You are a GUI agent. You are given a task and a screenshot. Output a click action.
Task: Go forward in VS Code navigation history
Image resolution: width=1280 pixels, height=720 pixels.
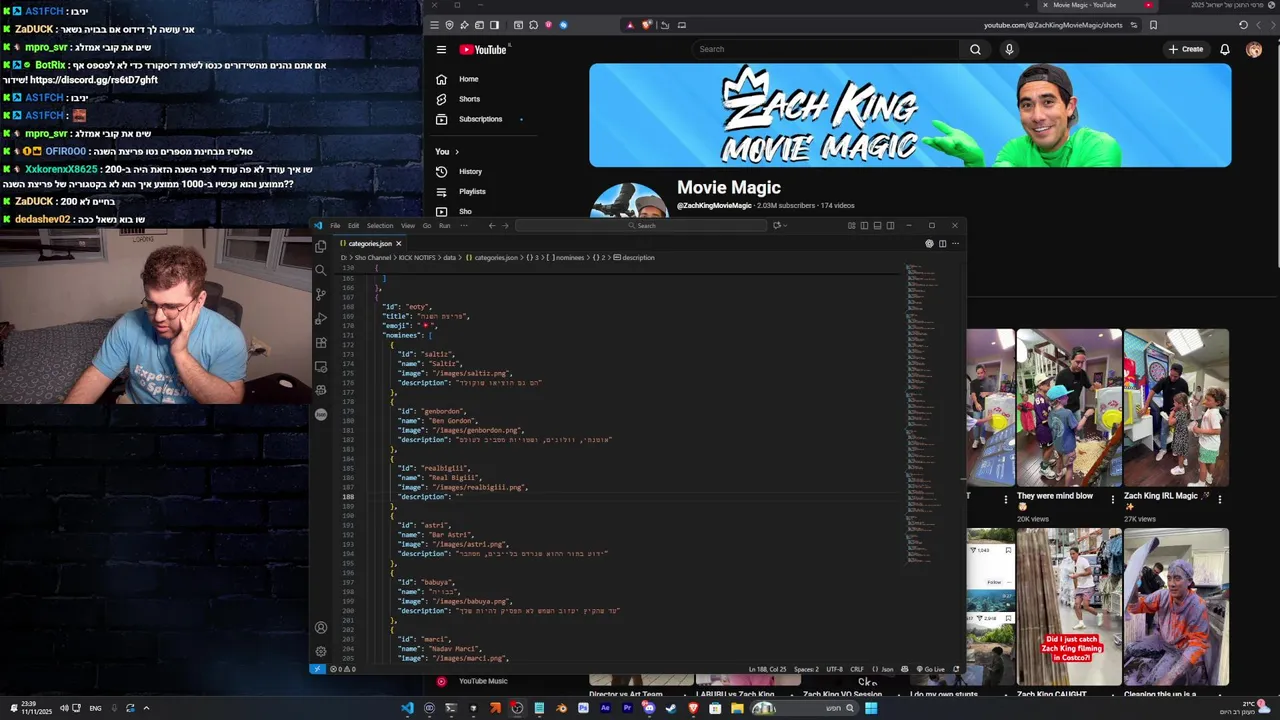coord(505,226)
